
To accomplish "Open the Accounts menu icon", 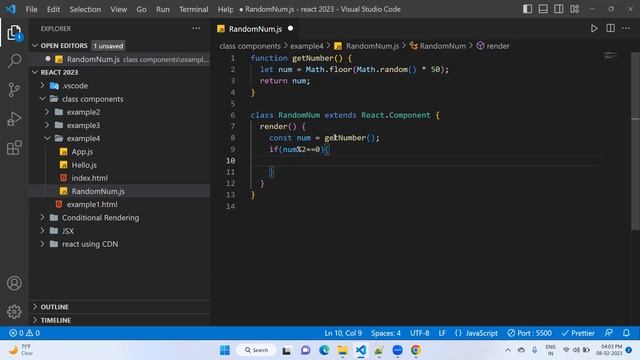I will [x=14, y=283].
